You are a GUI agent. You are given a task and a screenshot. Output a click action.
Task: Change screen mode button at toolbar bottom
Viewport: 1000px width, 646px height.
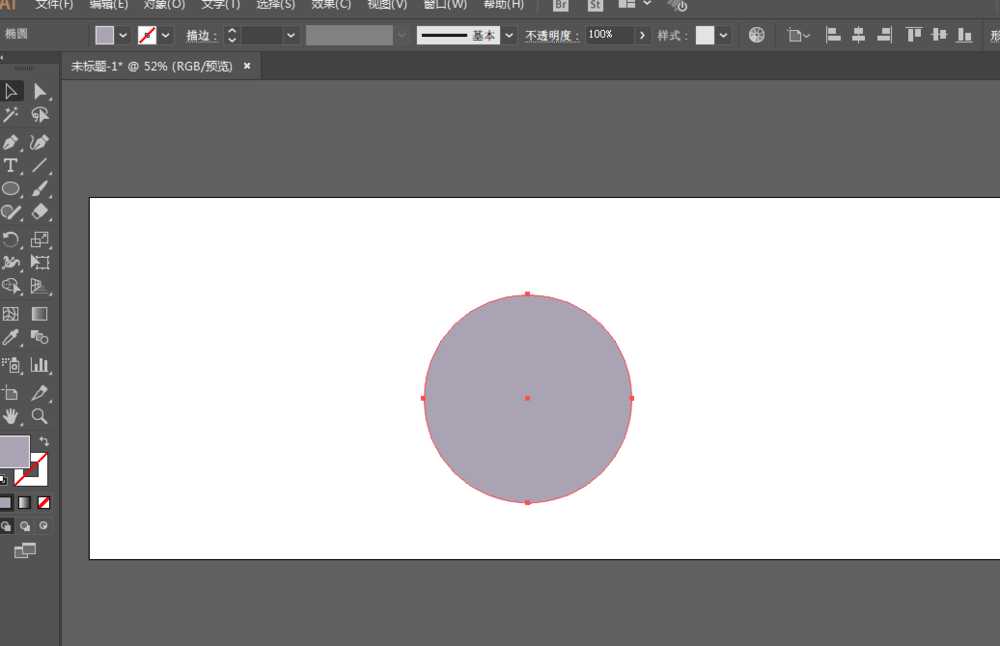tap(25, 550)
